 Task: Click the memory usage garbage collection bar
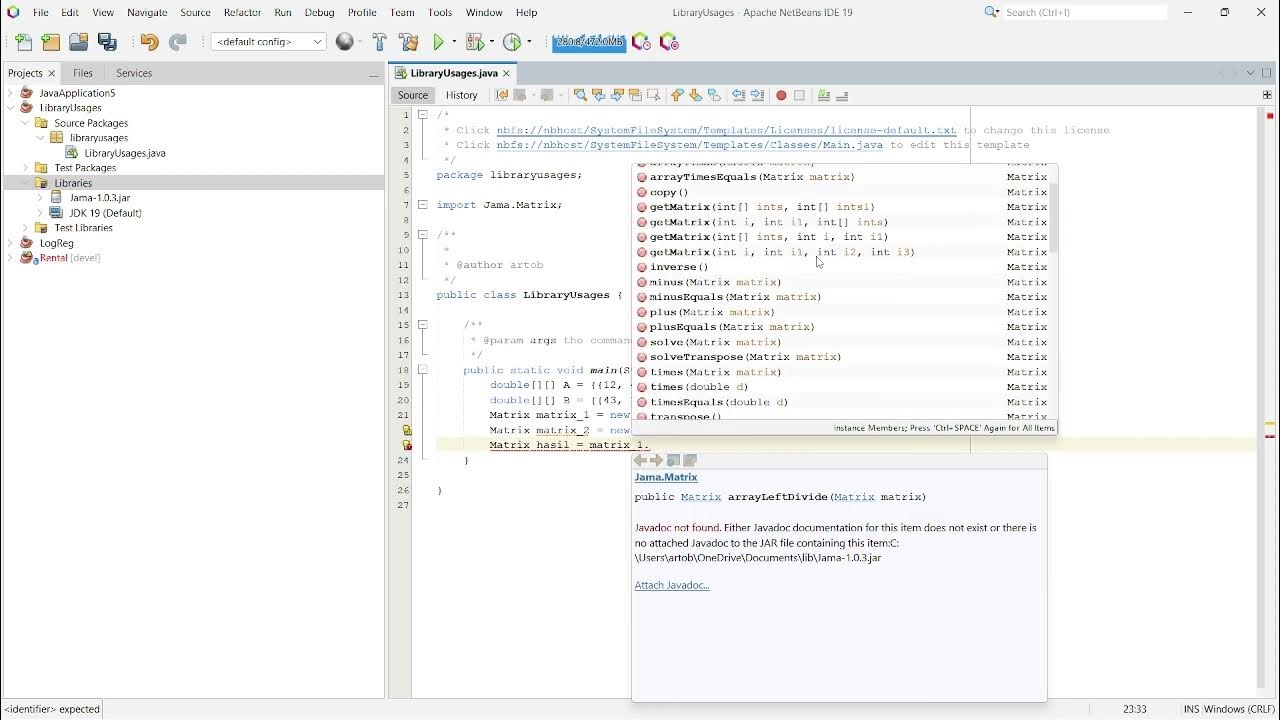589,42
